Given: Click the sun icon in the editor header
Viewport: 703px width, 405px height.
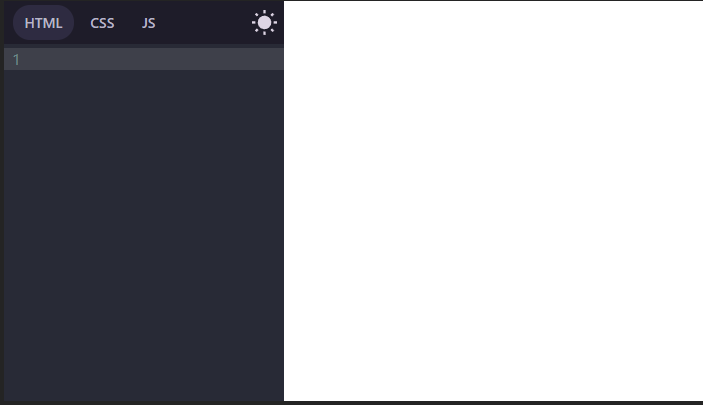Looking at the screenshot, I should point(264,22).
